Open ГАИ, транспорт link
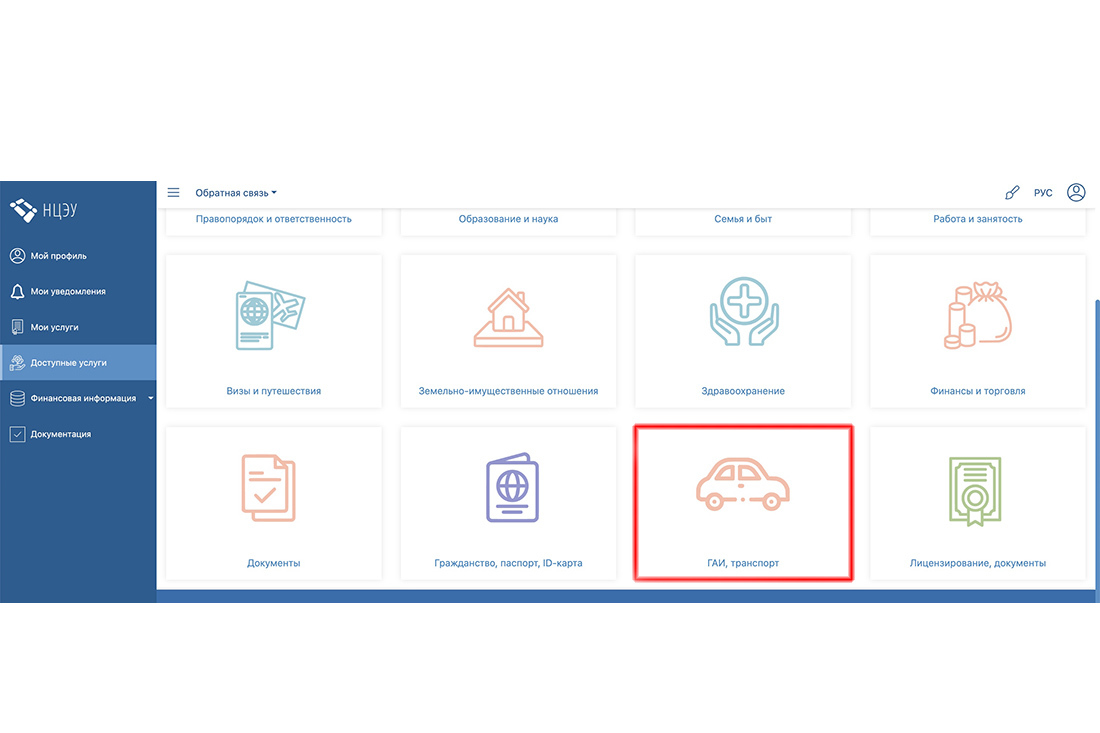Image resolution: width=1100 pixels, height=733 pixels. tap(743, 563)
